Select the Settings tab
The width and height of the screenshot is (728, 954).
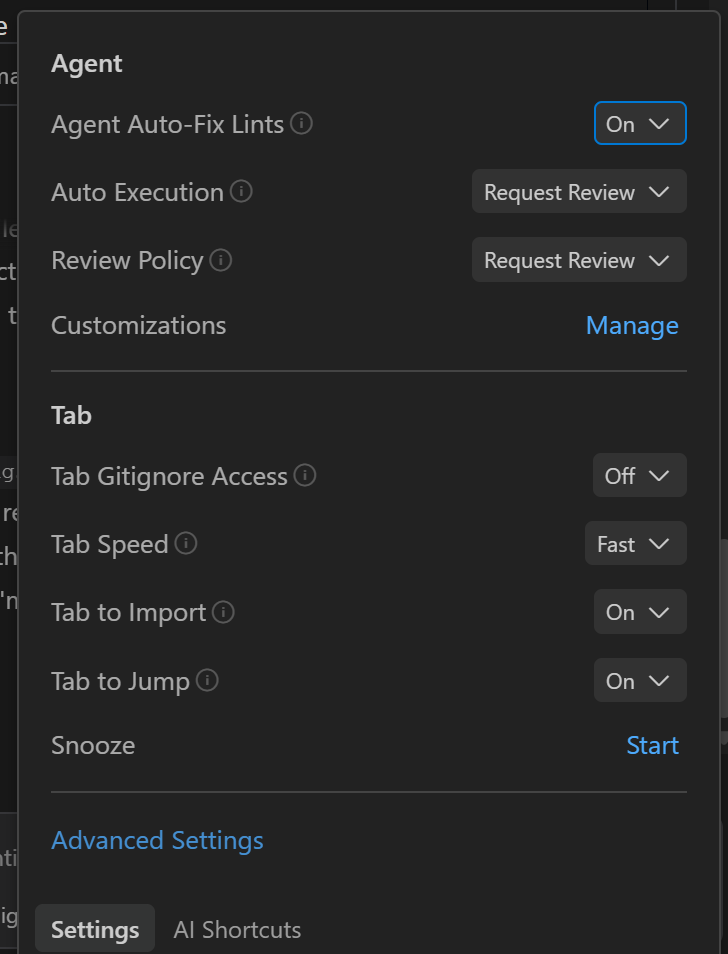[95, 930]
